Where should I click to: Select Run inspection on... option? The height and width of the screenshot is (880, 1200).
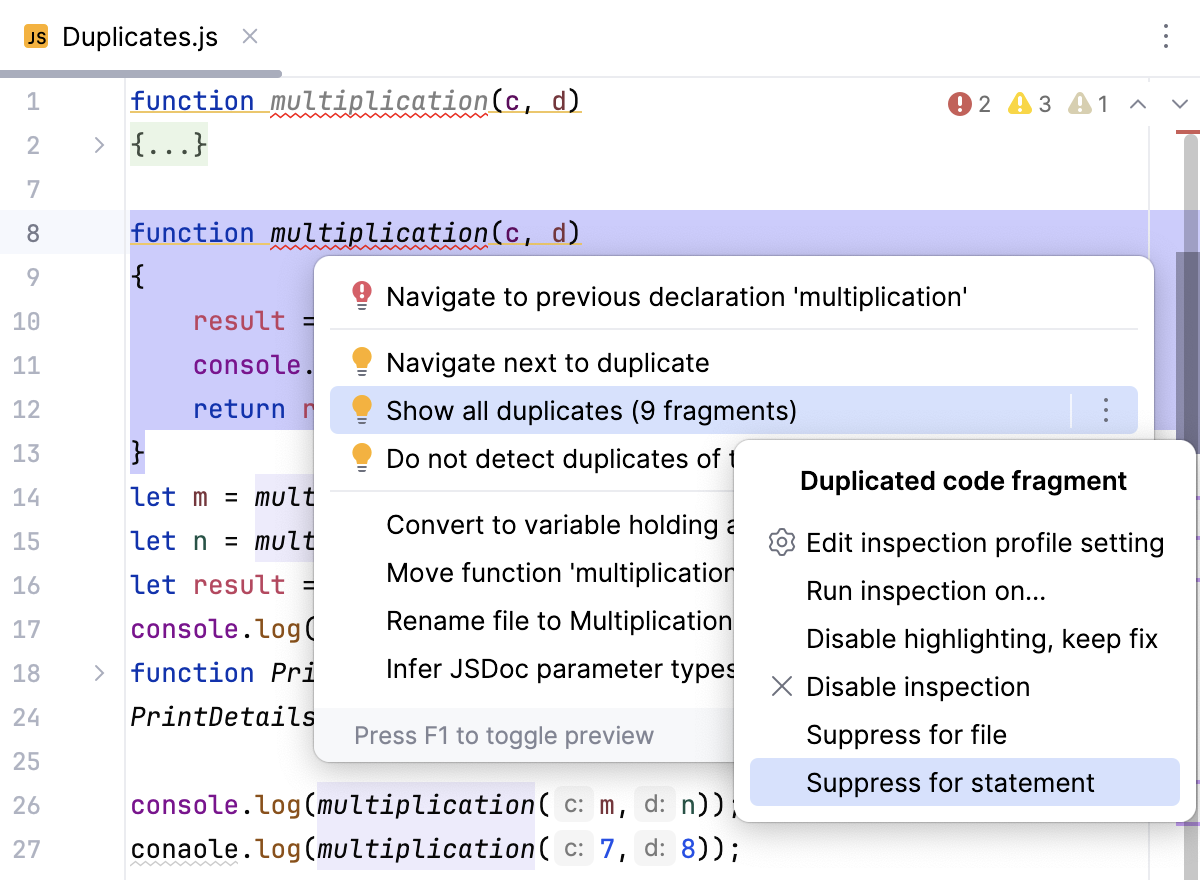[925, 591]
